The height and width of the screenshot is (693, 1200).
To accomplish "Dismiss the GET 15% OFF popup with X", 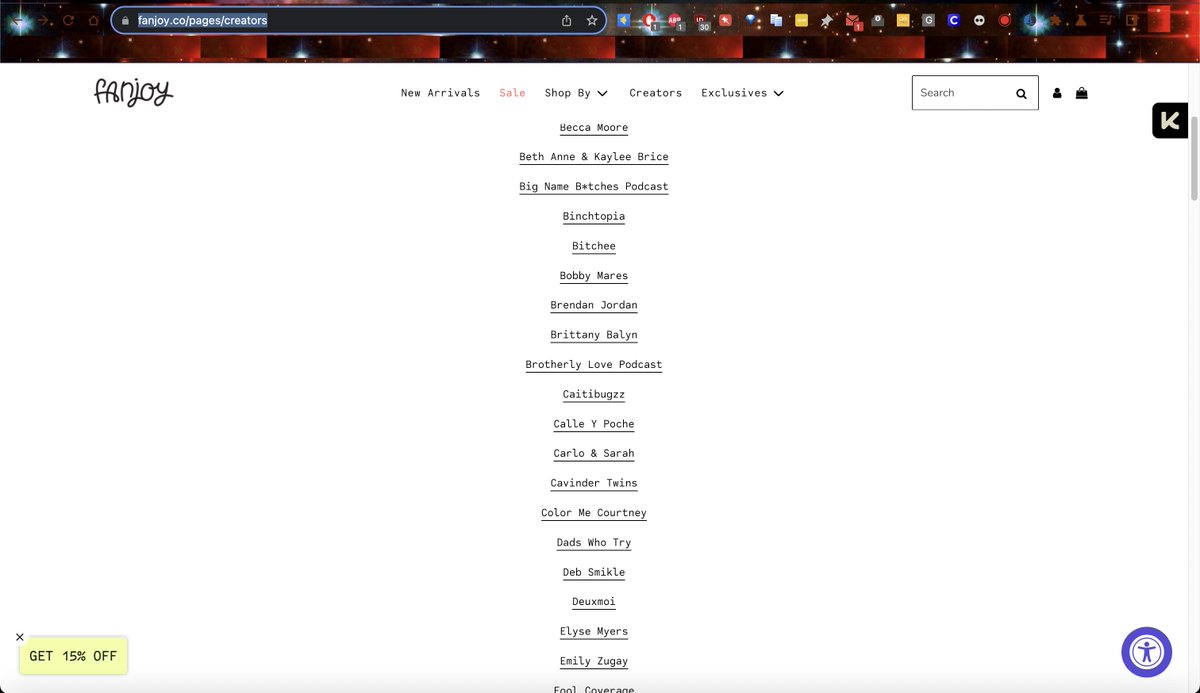I will [x=19, y=637].
